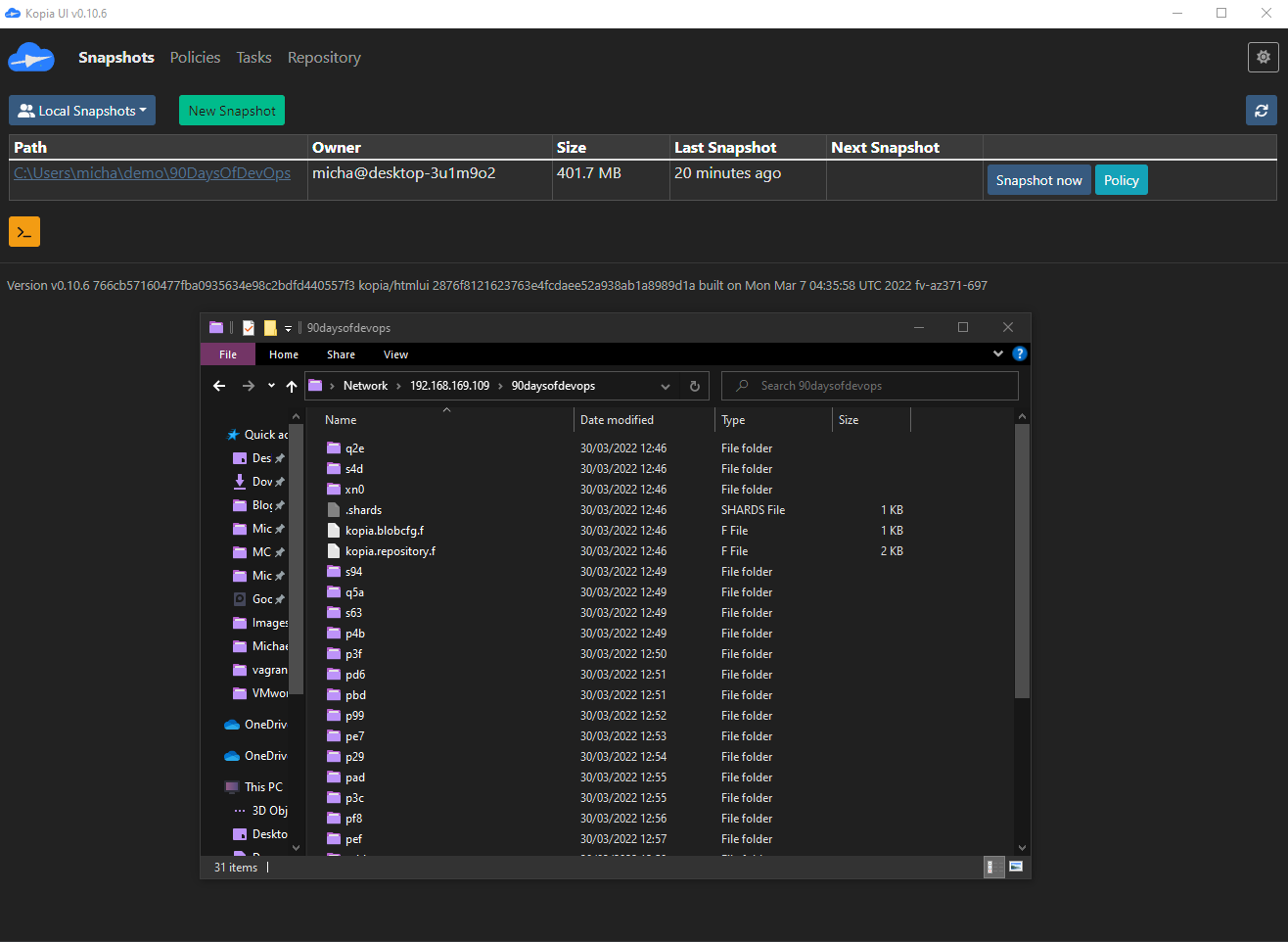
Task: Expand the Explorer ribbon chevron
Action: tap(998, 354)
